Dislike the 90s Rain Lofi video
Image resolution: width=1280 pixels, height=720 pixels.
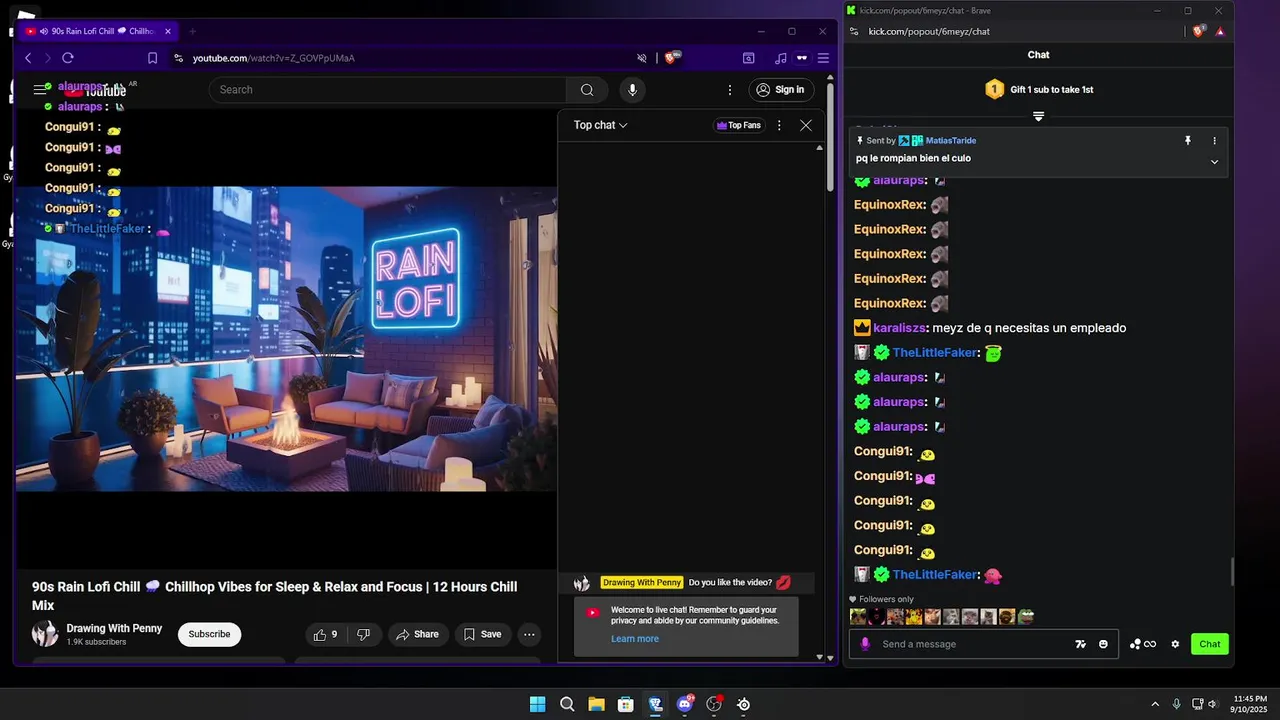[363, 634]
